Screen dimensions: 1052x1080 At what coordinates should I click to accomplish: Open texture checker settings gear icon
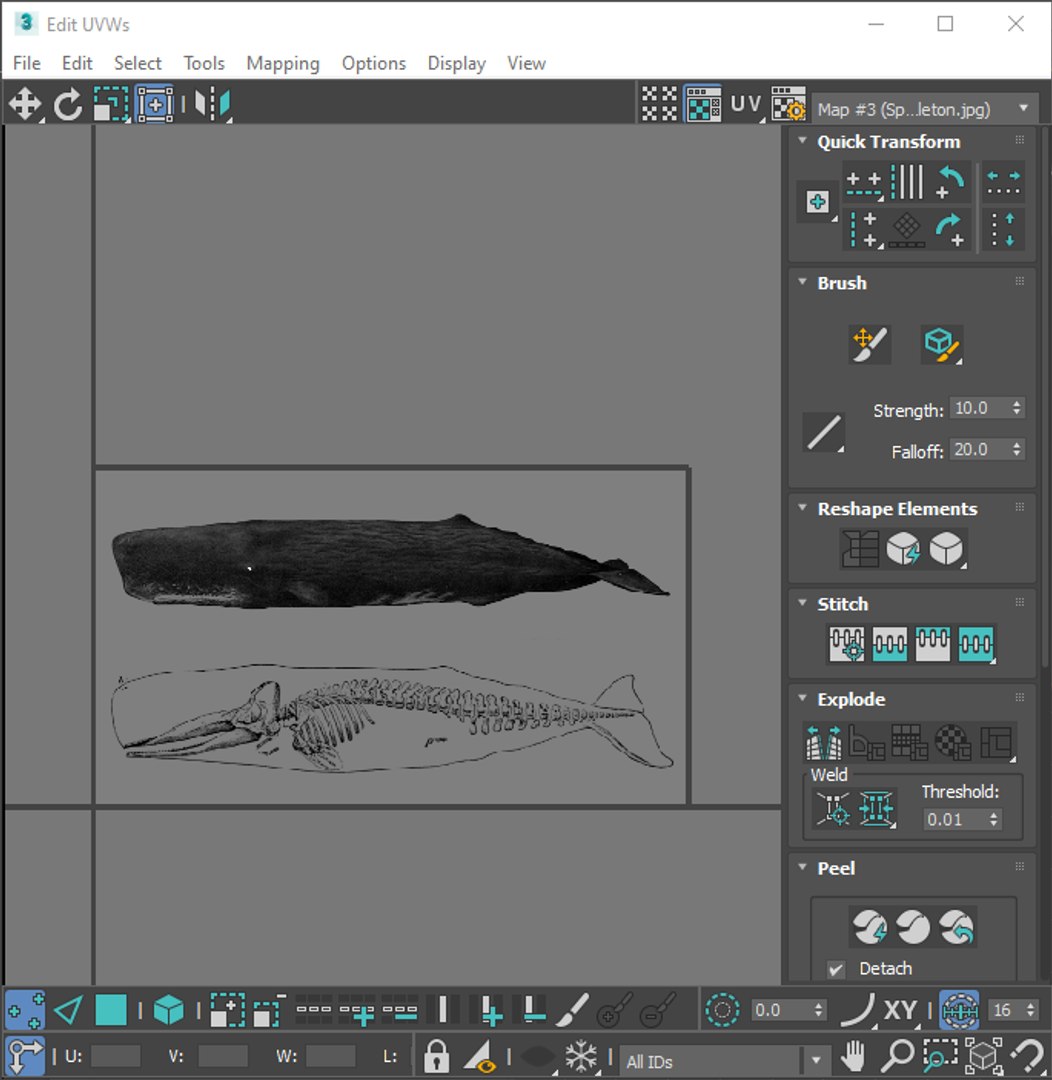pyautogui.click(x=788, y=105)
